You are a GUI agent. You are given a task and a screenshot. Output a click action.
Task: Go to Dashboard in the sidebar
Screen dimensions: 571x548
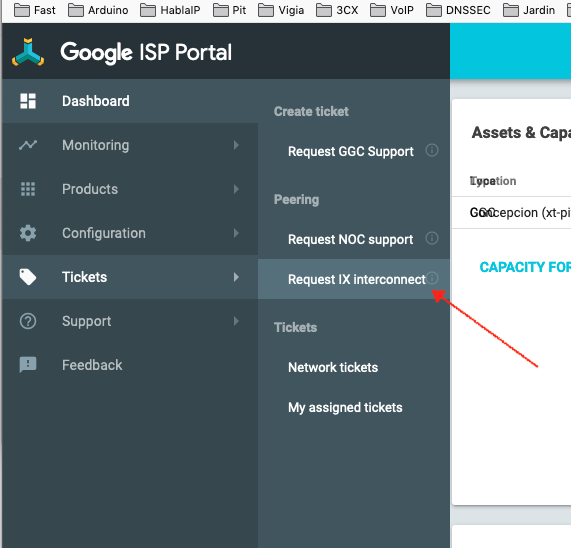pyautogui.click(x=130, y=101)
